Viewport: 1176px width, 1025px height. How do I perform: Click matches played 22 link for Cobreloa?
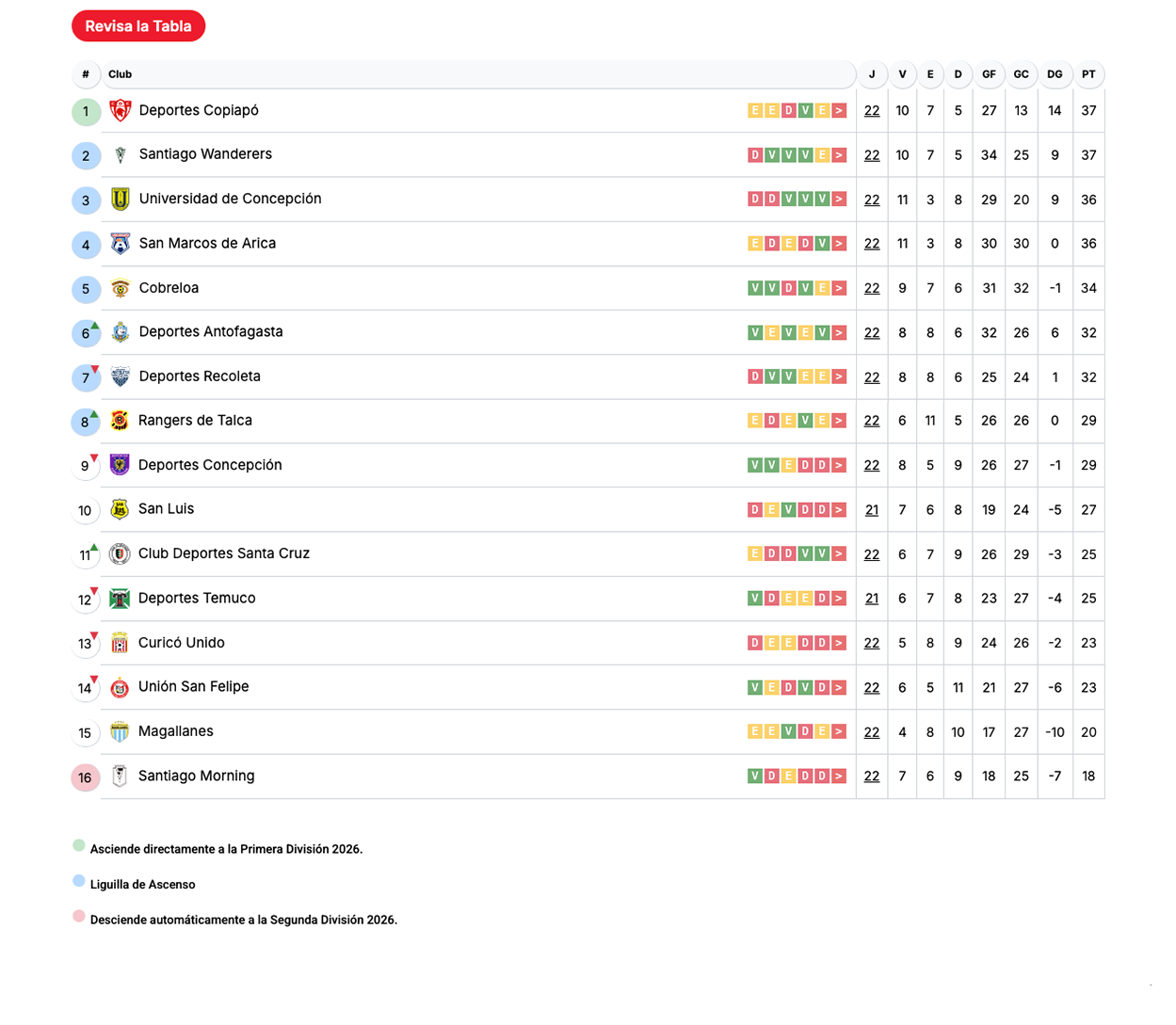click(872, 288)
